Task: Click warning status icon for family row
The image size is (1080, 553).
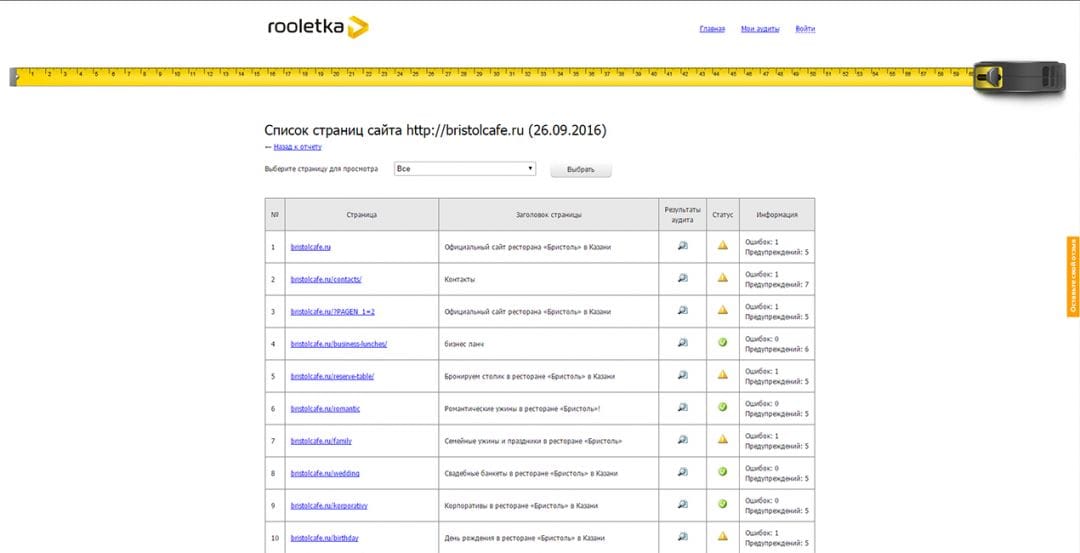Action: [723, 439]
